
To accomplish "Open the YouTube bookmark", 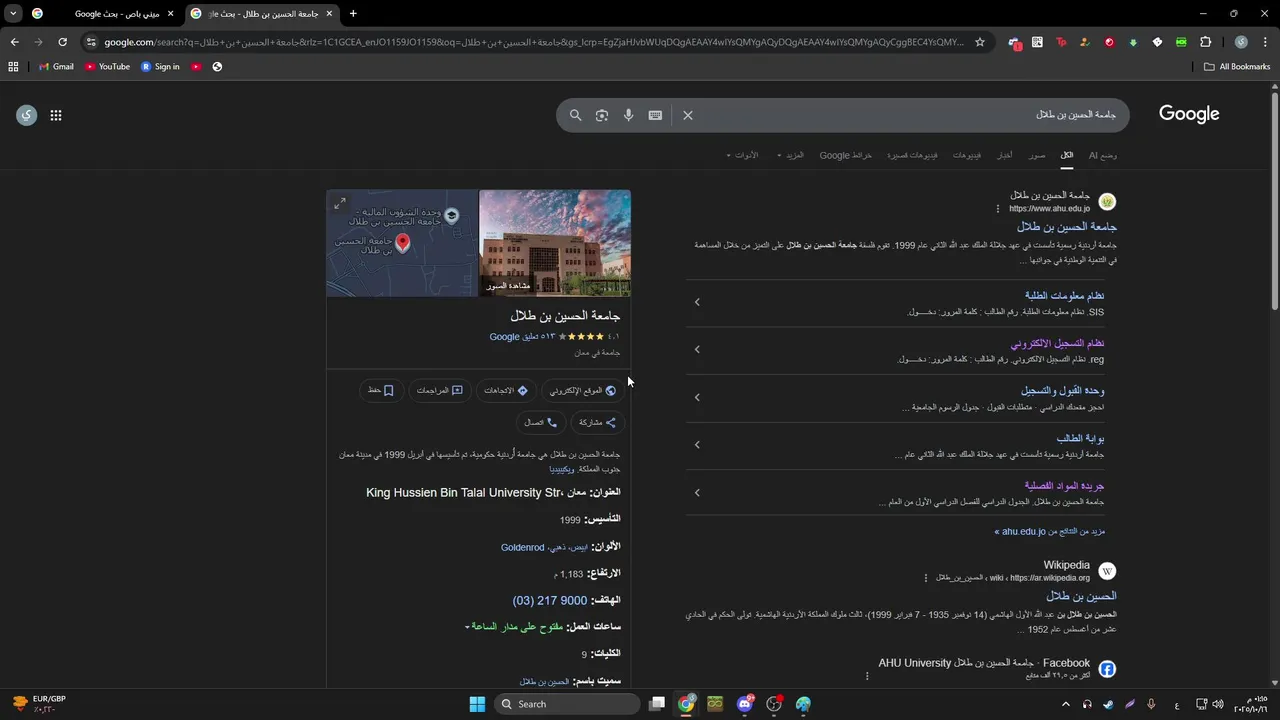I will coord(107,67).
